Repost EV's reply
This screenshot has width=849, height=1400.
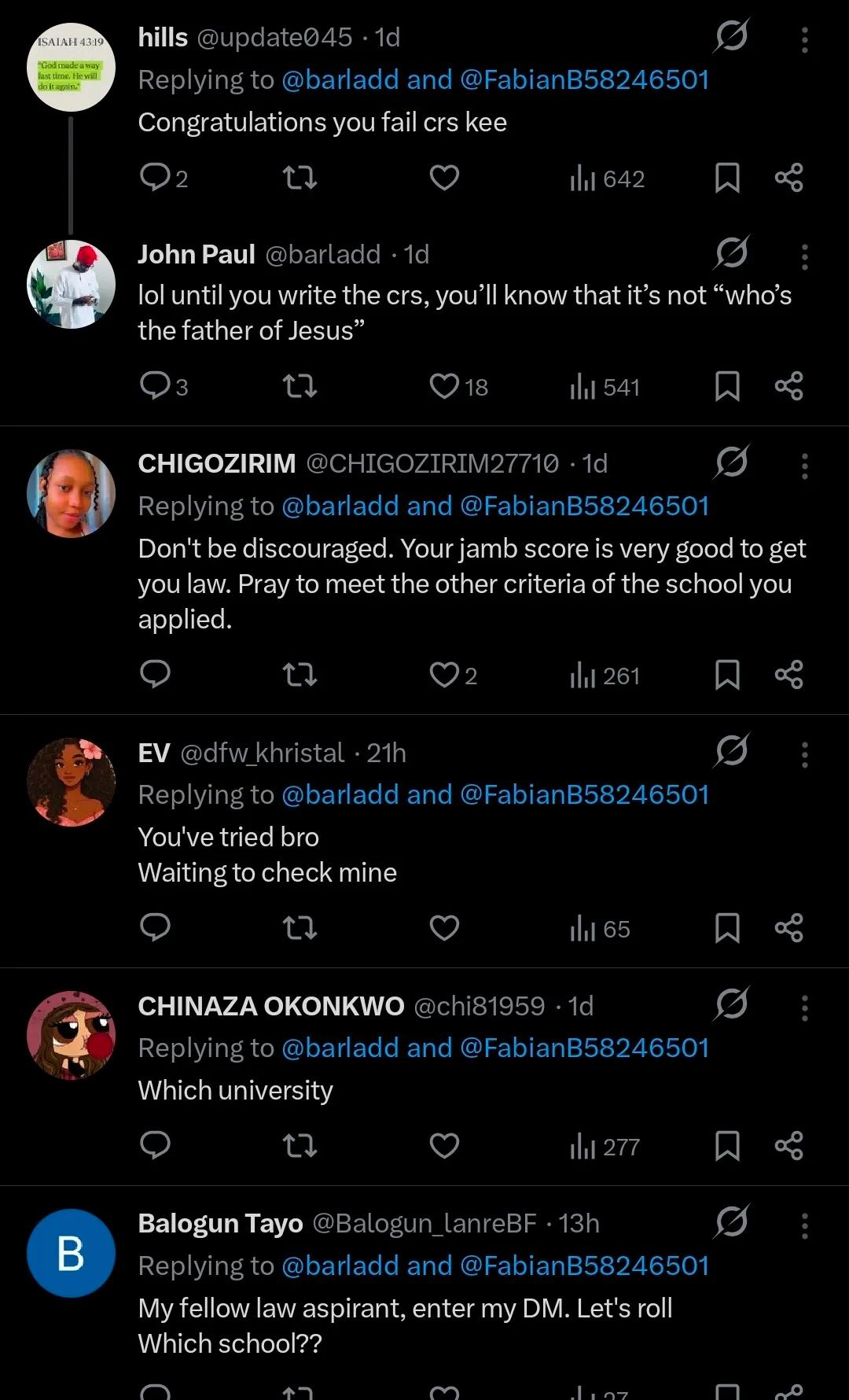coord(300,928)
